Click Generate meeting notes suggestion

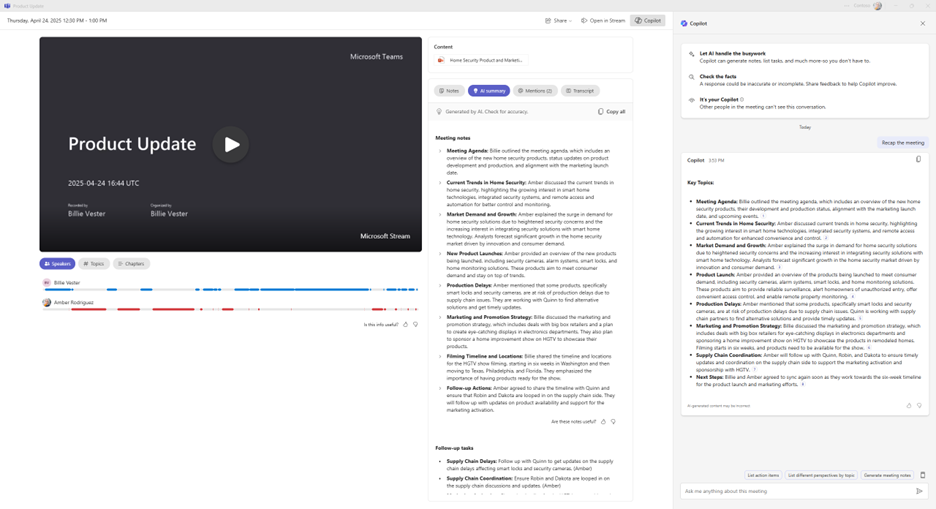887,475
